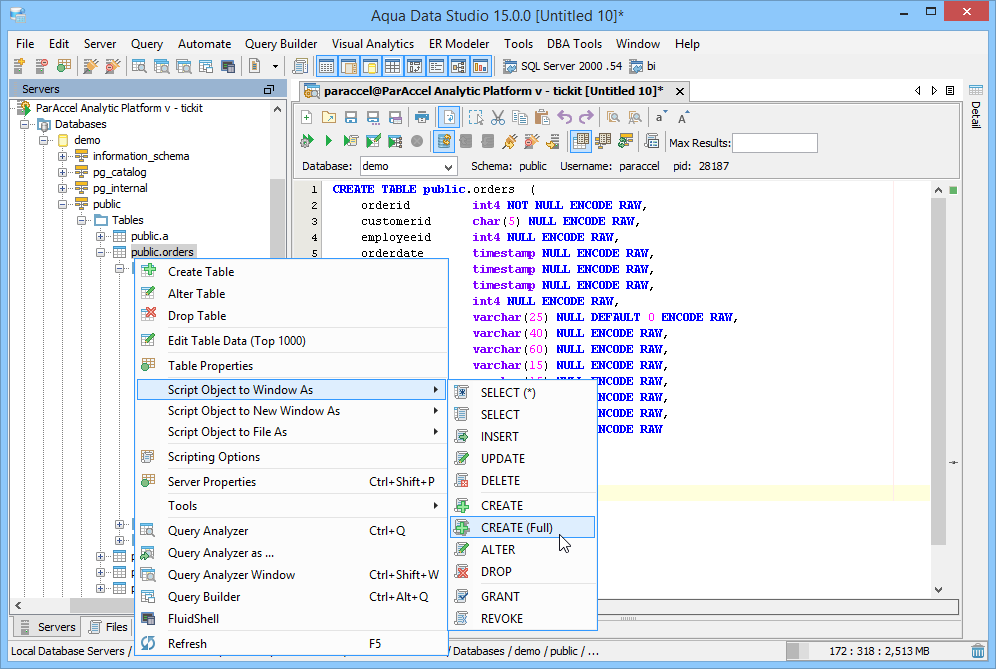Toggle the highlighted word wrap button
The width and height of the screenshot is (996, 669).
(x=449, y=118)
